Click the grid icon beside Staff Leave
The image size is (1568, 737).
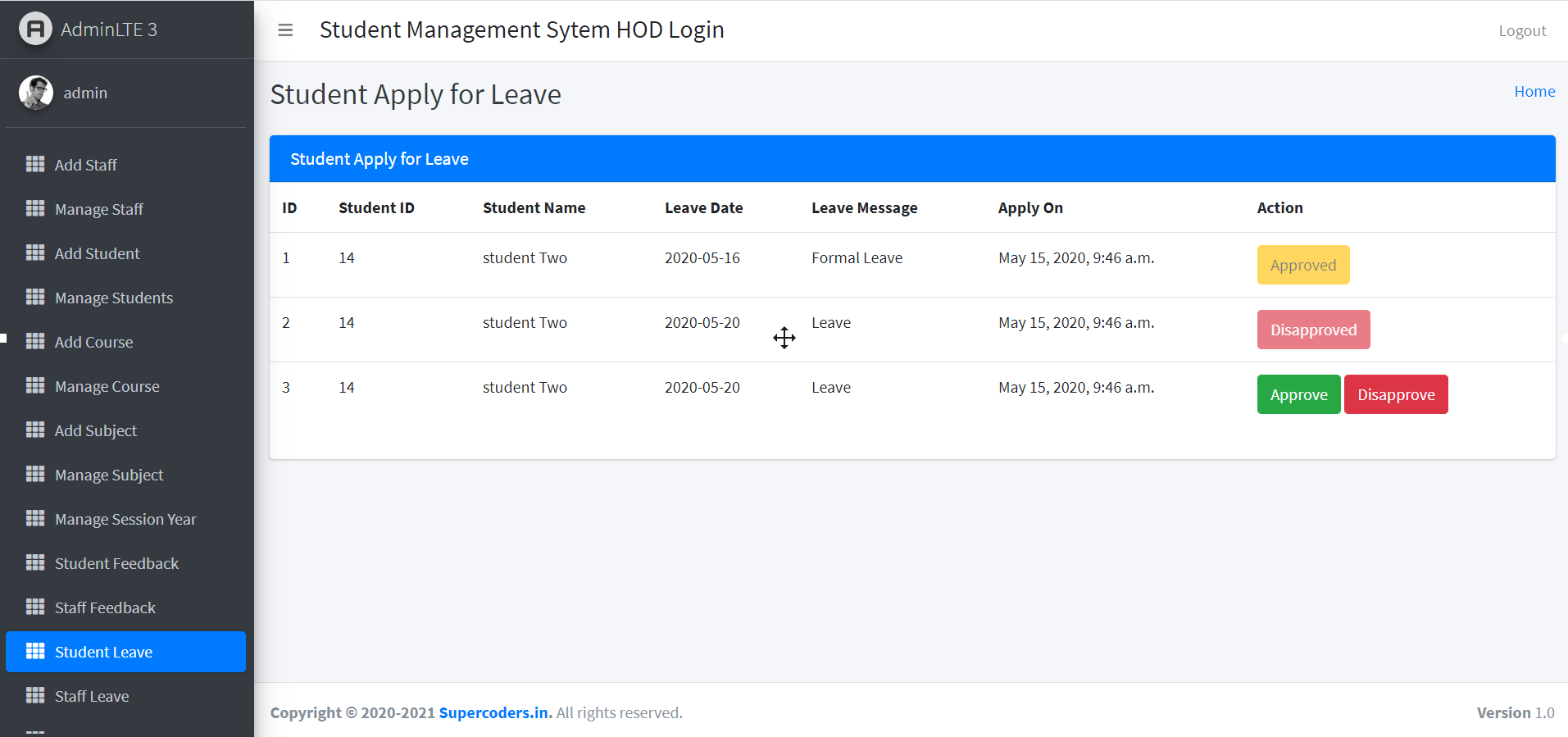pos(35,695)
